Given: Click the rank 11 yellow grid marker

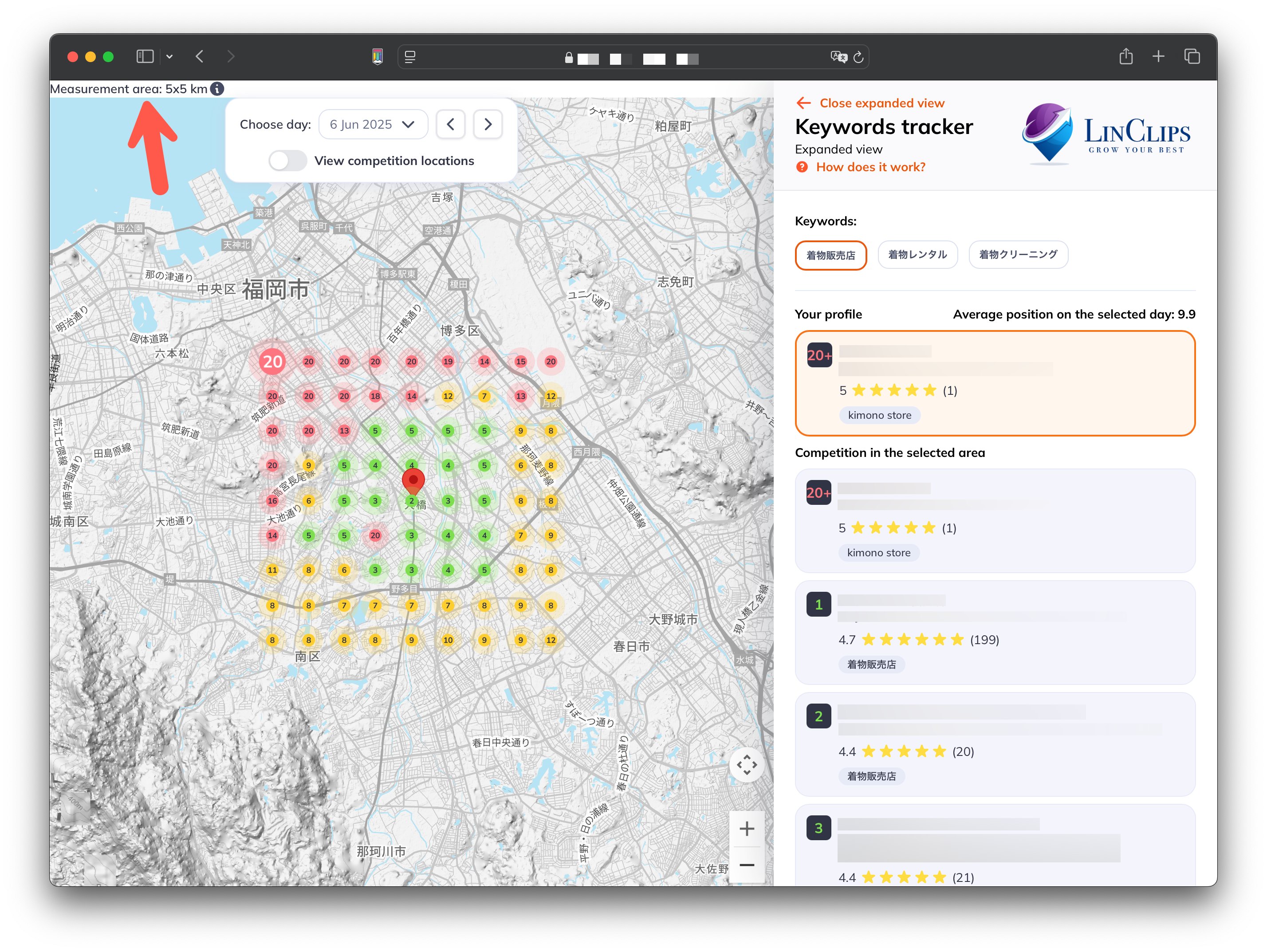Looking at the screenshot, I should tap(272, 570).
